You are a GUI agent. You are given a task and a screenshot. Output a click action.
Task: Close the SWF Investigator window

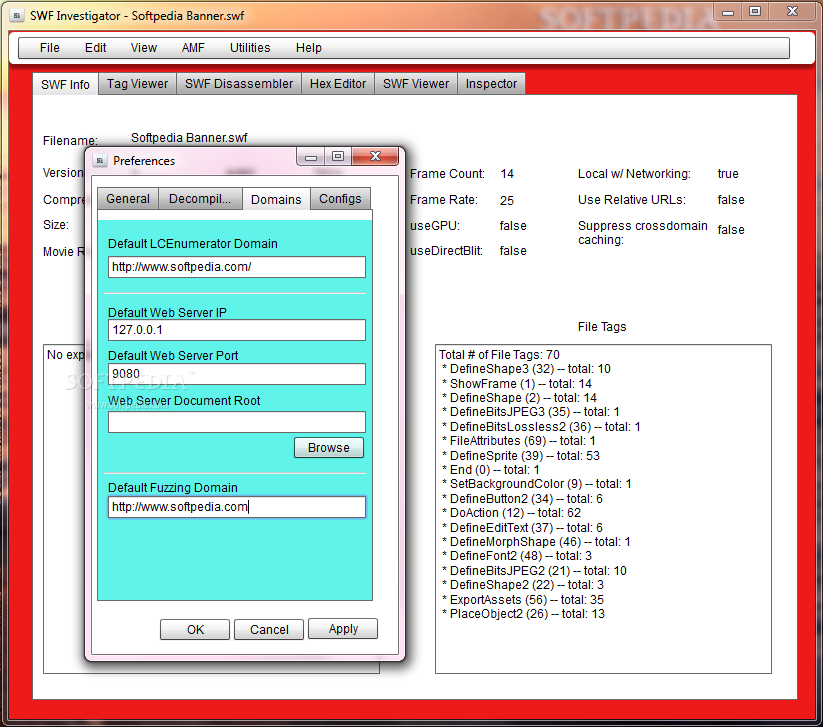[x=792, y=12]
